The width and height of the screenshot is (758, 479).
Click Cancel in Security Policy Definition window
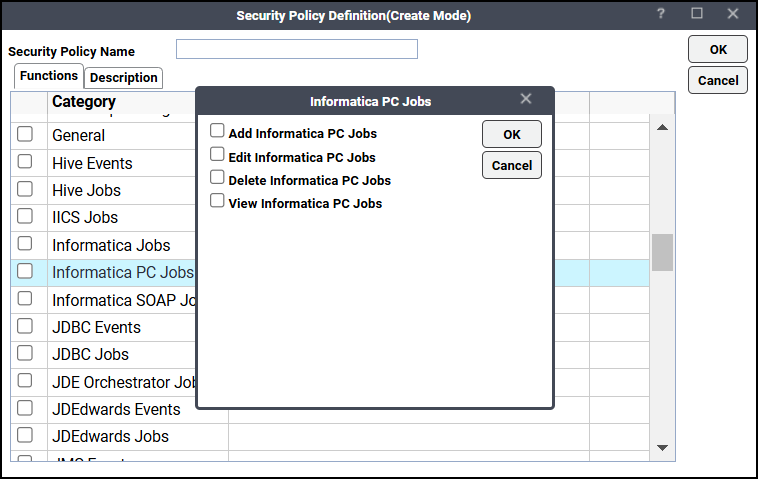click(x=718, y=80)
